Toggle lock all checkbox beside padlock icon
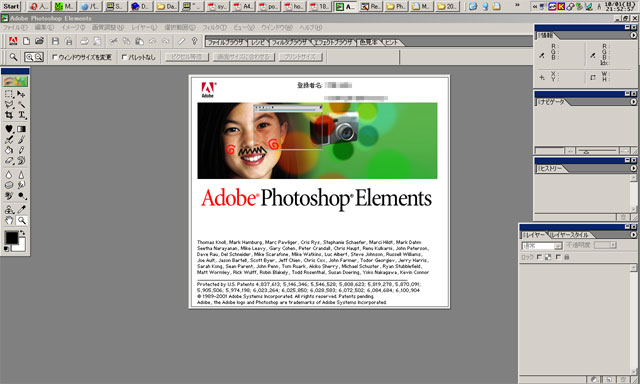This screenshot has height=384, width=640. click(x=558, y=257)
